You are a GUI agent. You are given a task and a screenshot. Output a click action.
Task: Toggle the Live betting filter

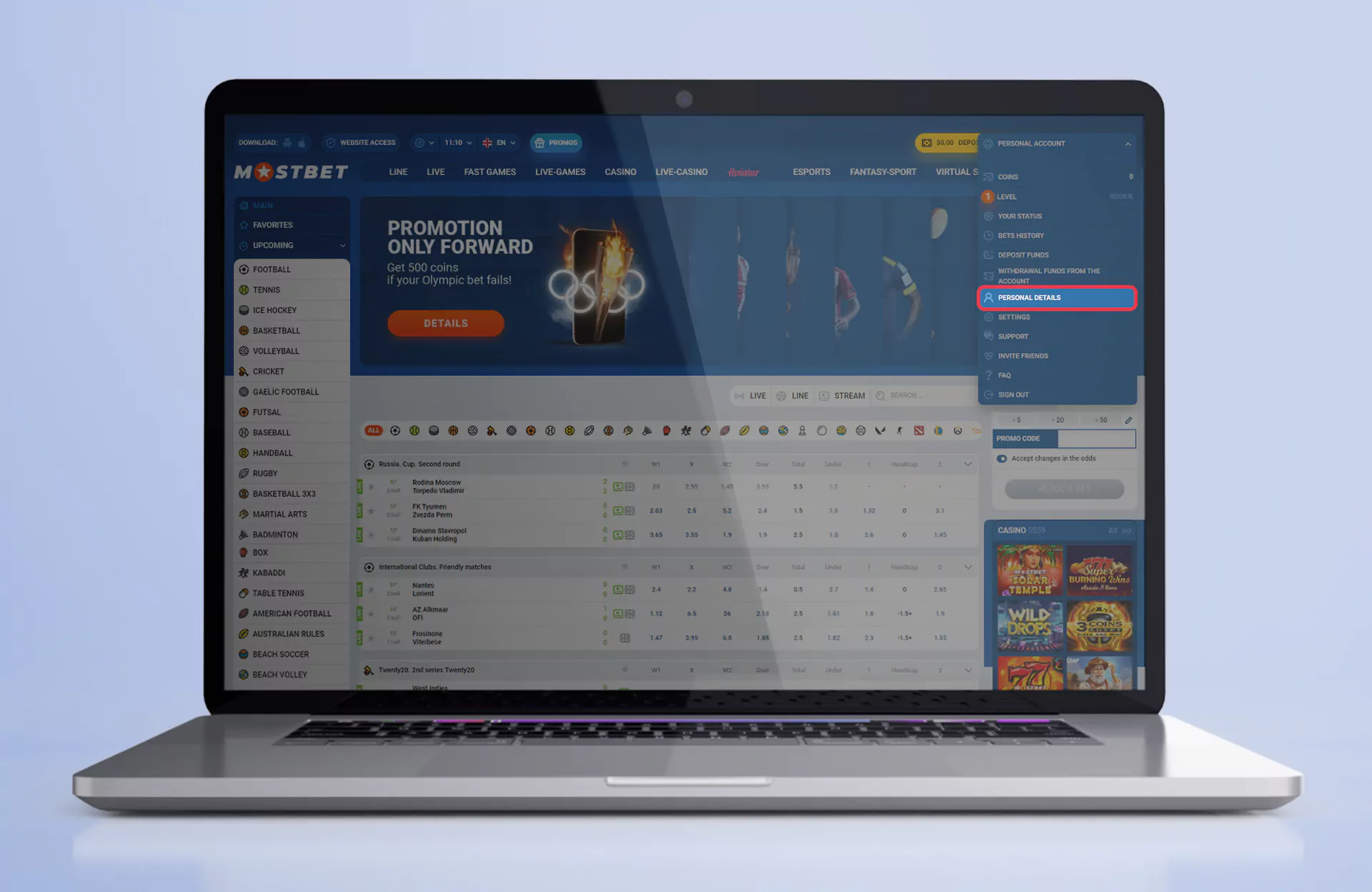750,394
